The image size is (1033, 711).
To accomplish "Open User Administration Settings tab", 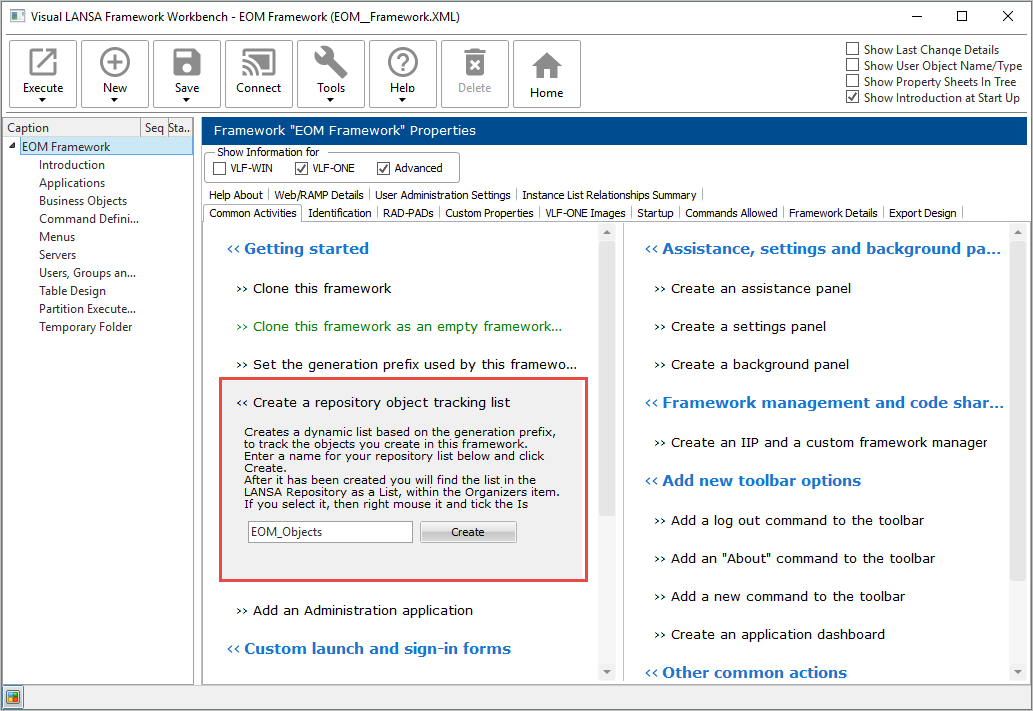I will [x=443, y=195].
